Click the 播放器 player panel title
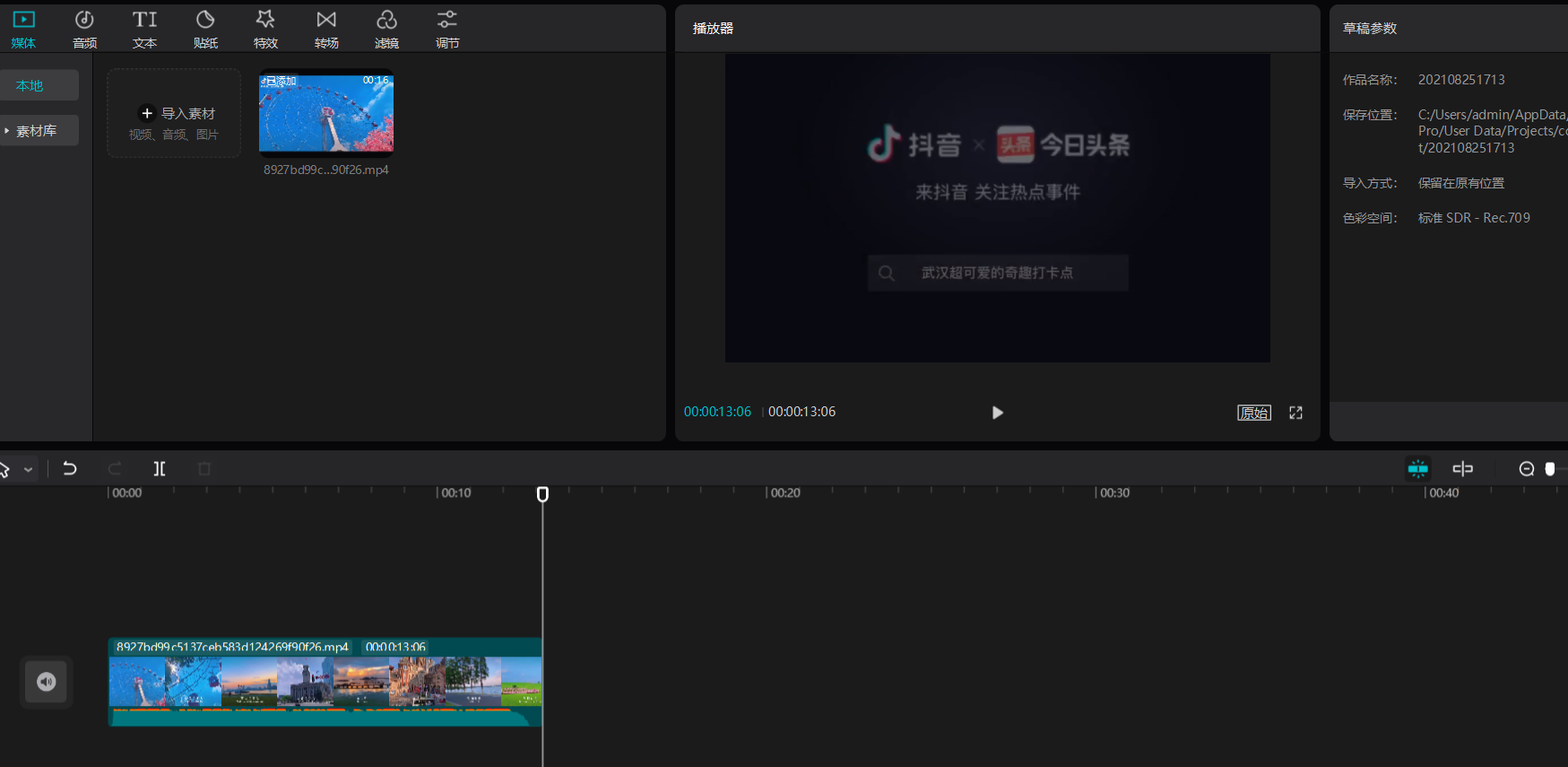Viewport: 1568px width, 767px height. pyautogui.click(x=713, y=29)
